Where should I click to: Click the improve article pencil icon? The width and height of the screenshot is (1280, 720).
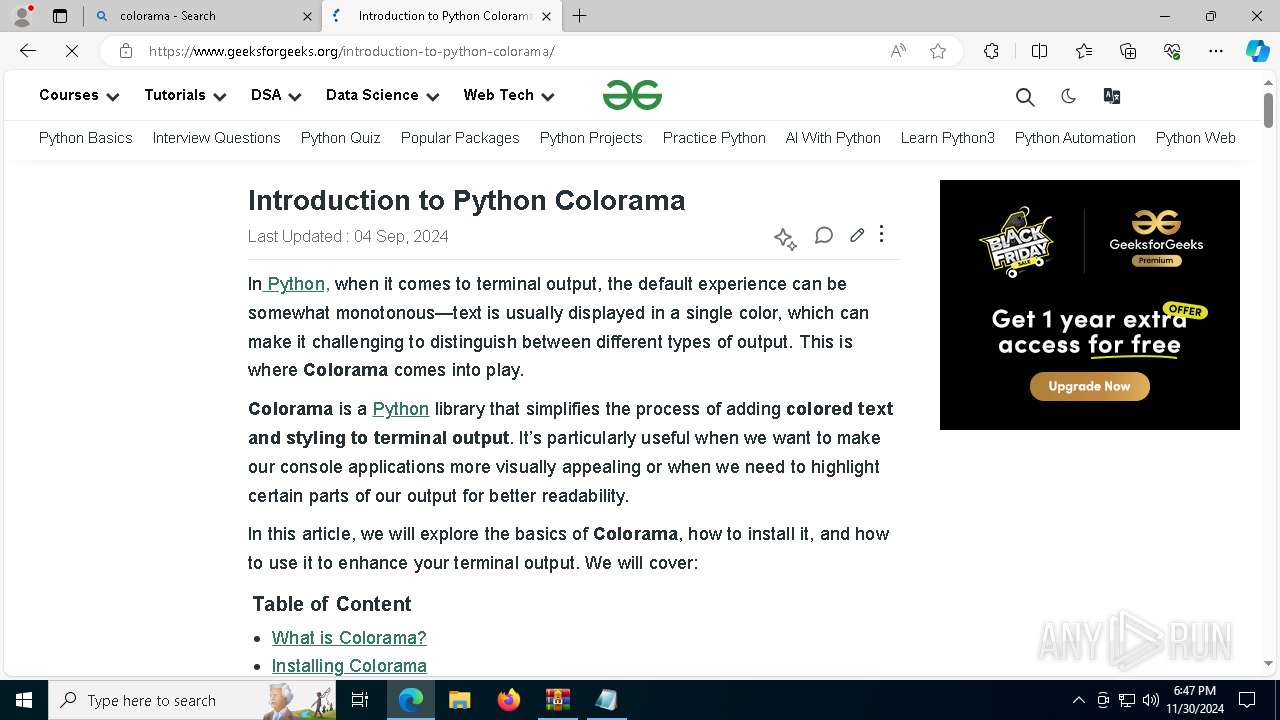point(857,235)
